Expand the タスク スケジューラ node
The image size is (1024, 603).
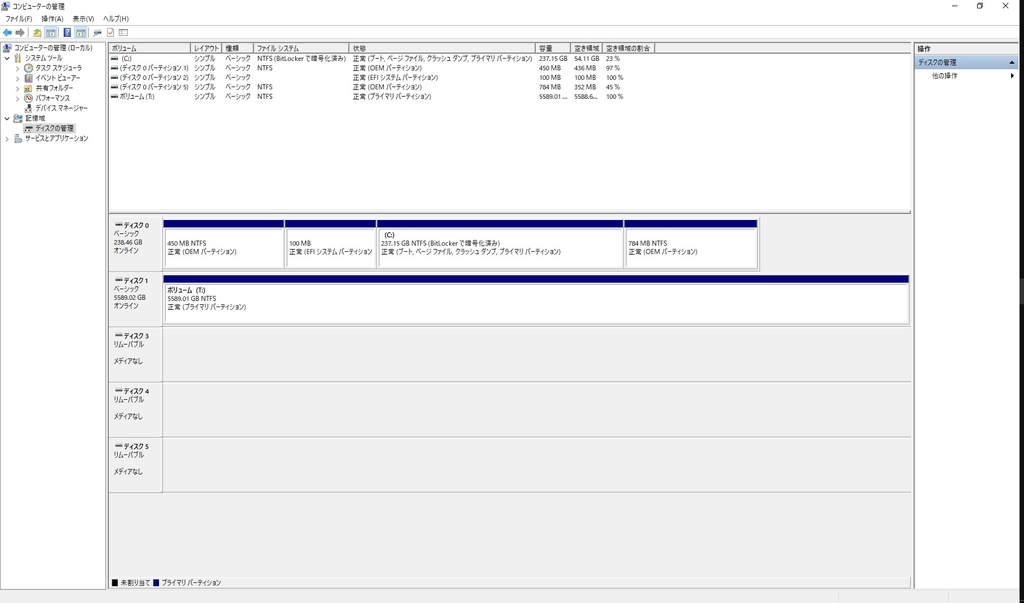point(18,68)
